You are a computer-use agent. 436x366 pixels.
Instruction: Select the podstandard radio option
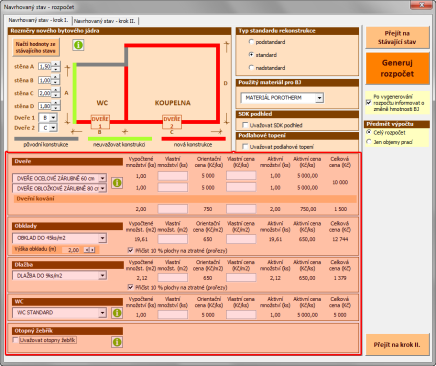(x=251, y=42)
